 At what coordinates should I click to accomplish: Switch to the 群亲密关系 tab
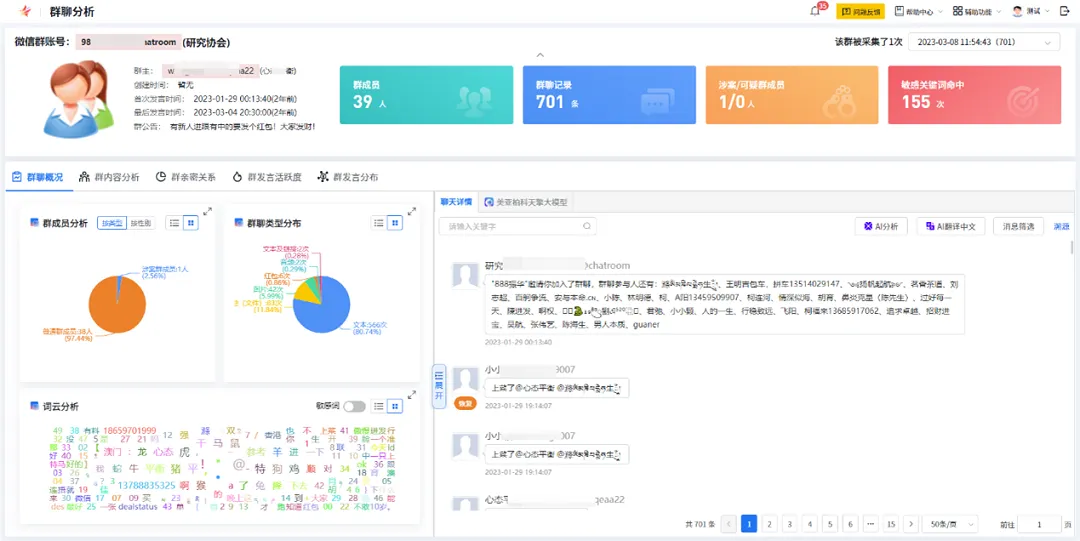tap(186, 177)
